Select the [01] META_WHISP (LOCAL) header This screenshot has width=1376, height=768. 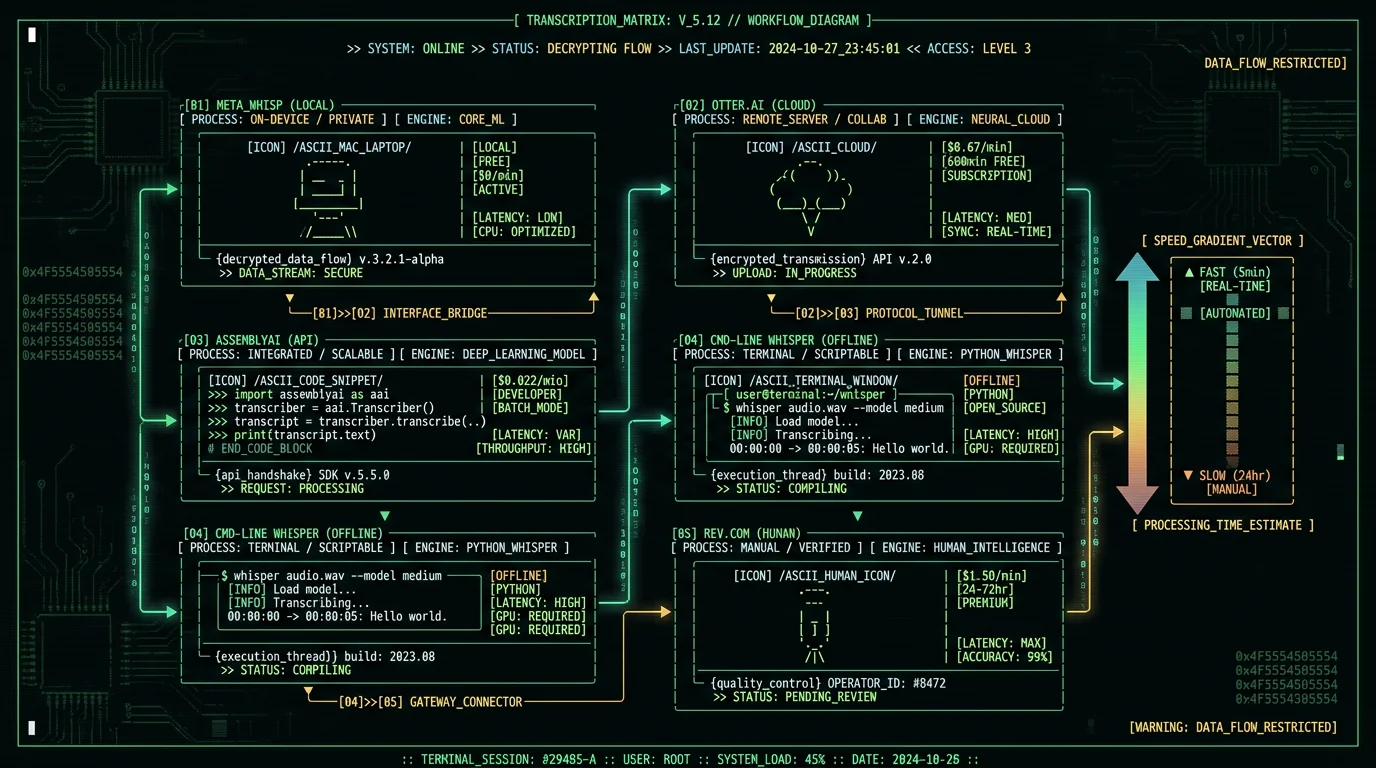tap(259, 105)
